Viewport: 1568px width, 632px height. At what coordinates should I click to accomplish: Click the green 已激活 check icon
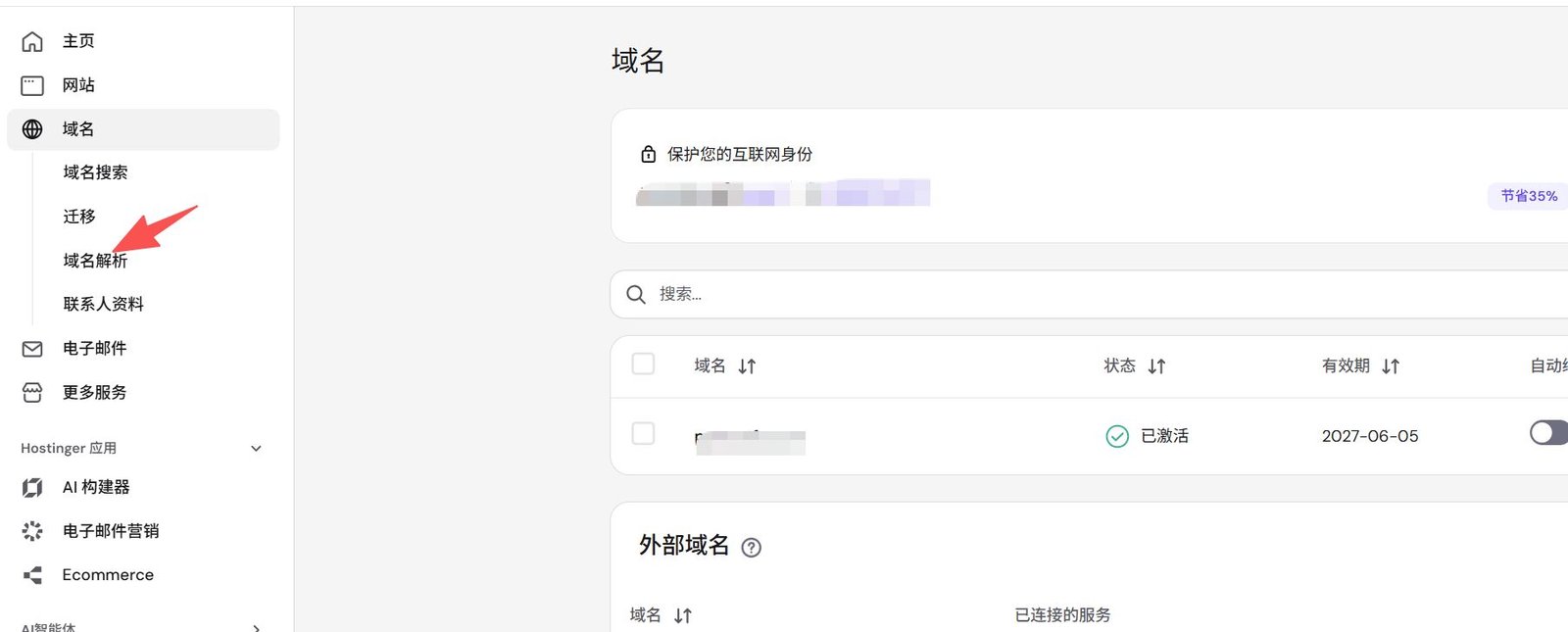[1117, 436]
